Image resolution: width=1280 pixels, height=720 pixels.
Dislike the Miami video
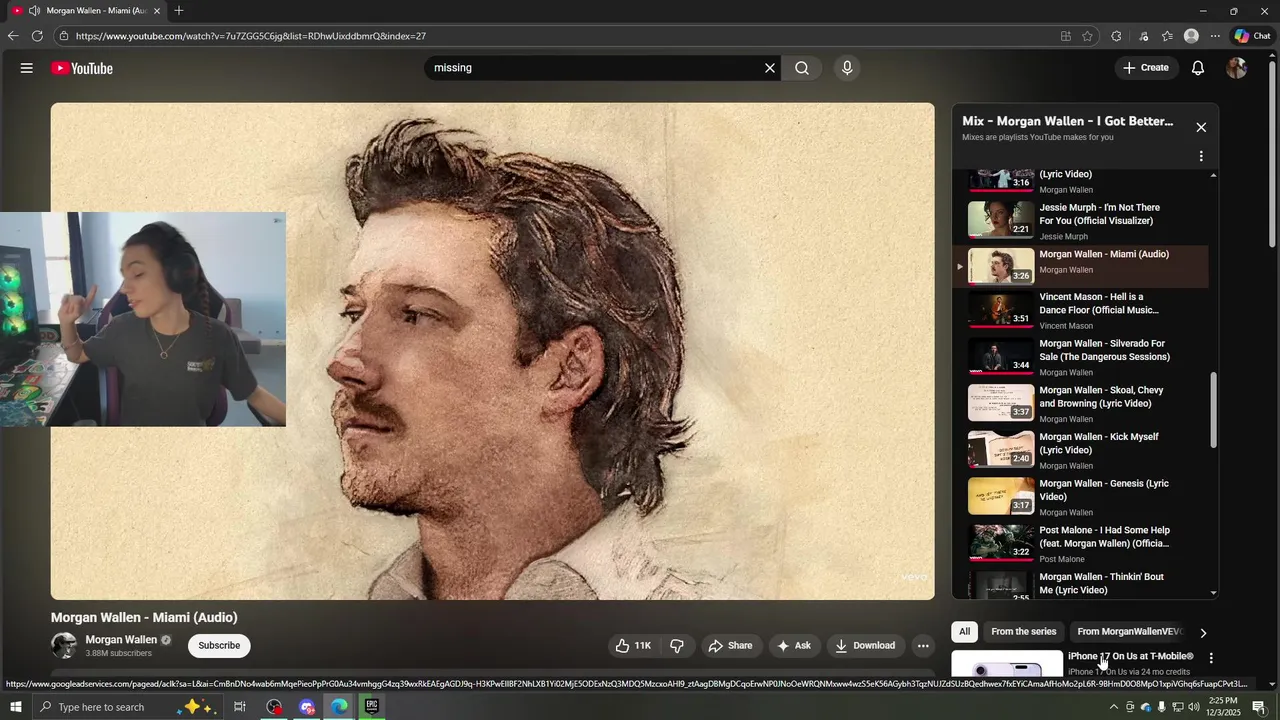pos(677,646)
